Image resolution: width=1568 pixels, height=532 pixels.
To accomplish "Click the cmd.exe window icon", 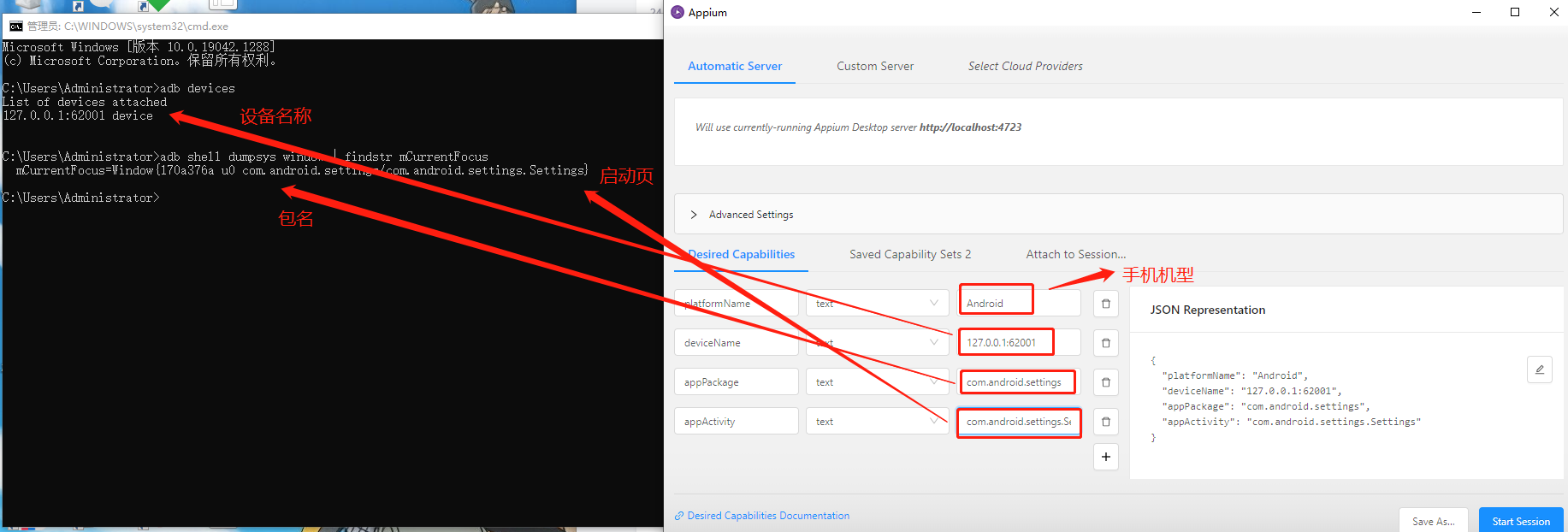I will [15, 27].
